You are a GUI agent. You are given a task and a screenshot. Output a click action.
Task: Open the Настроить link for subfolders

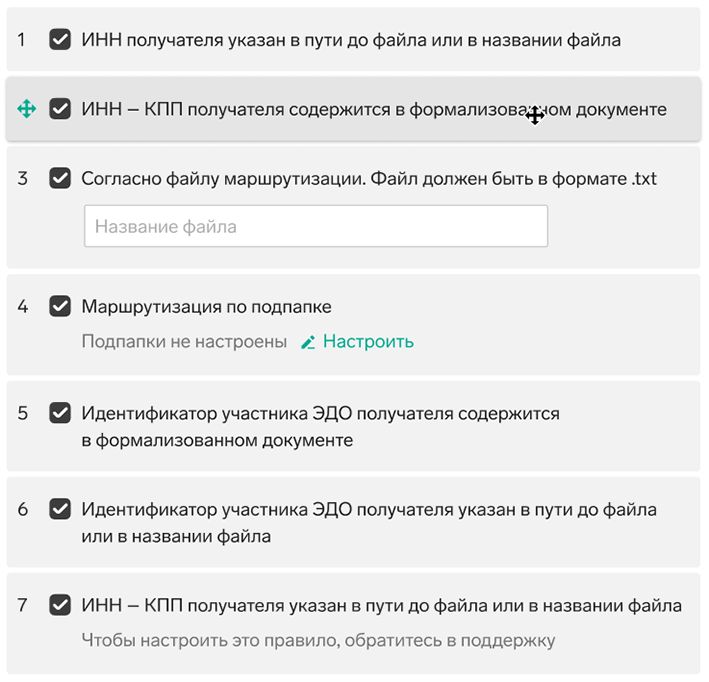368,341
